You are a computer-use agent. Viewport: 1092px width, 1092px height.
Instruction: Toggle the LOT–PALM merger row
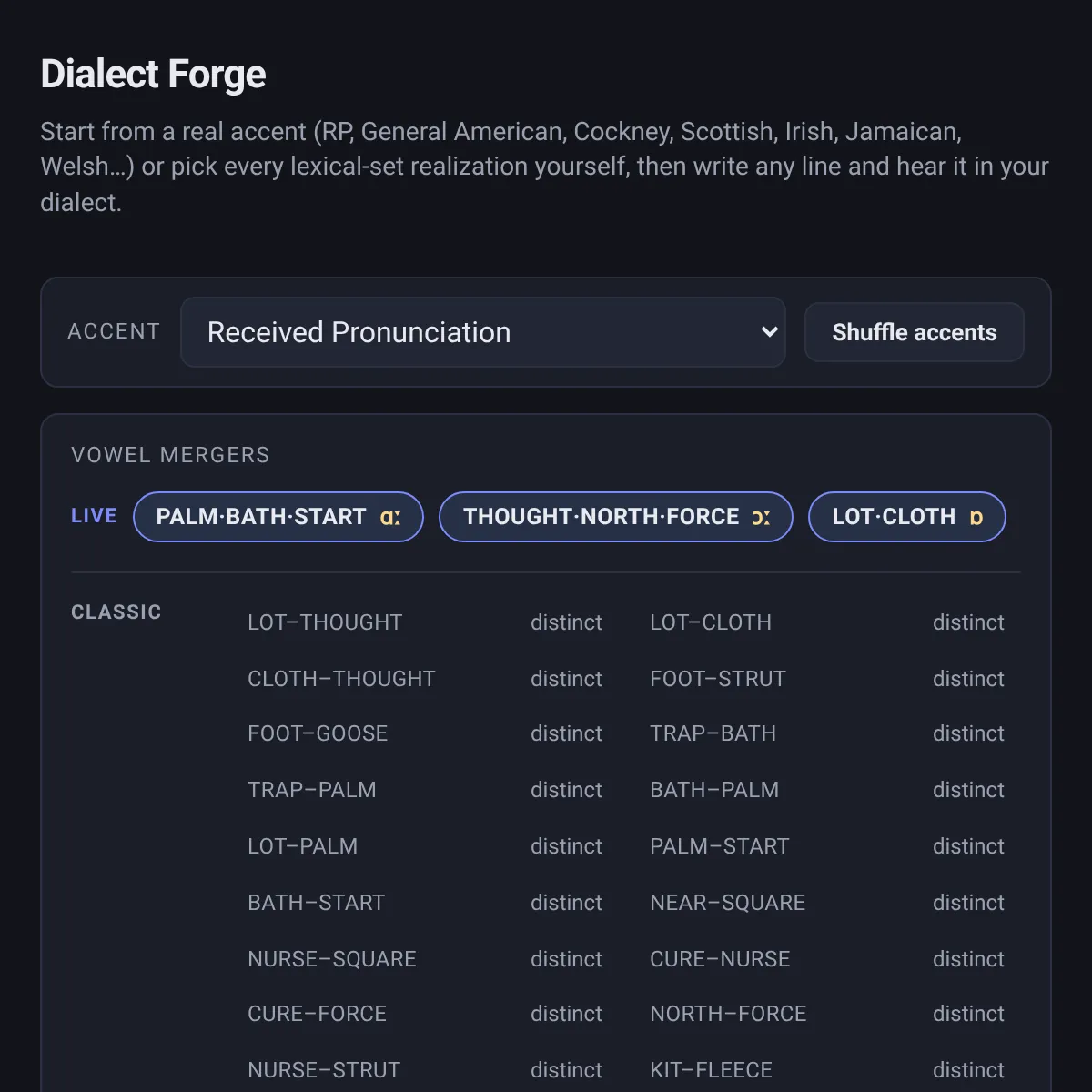coord(425,846)
